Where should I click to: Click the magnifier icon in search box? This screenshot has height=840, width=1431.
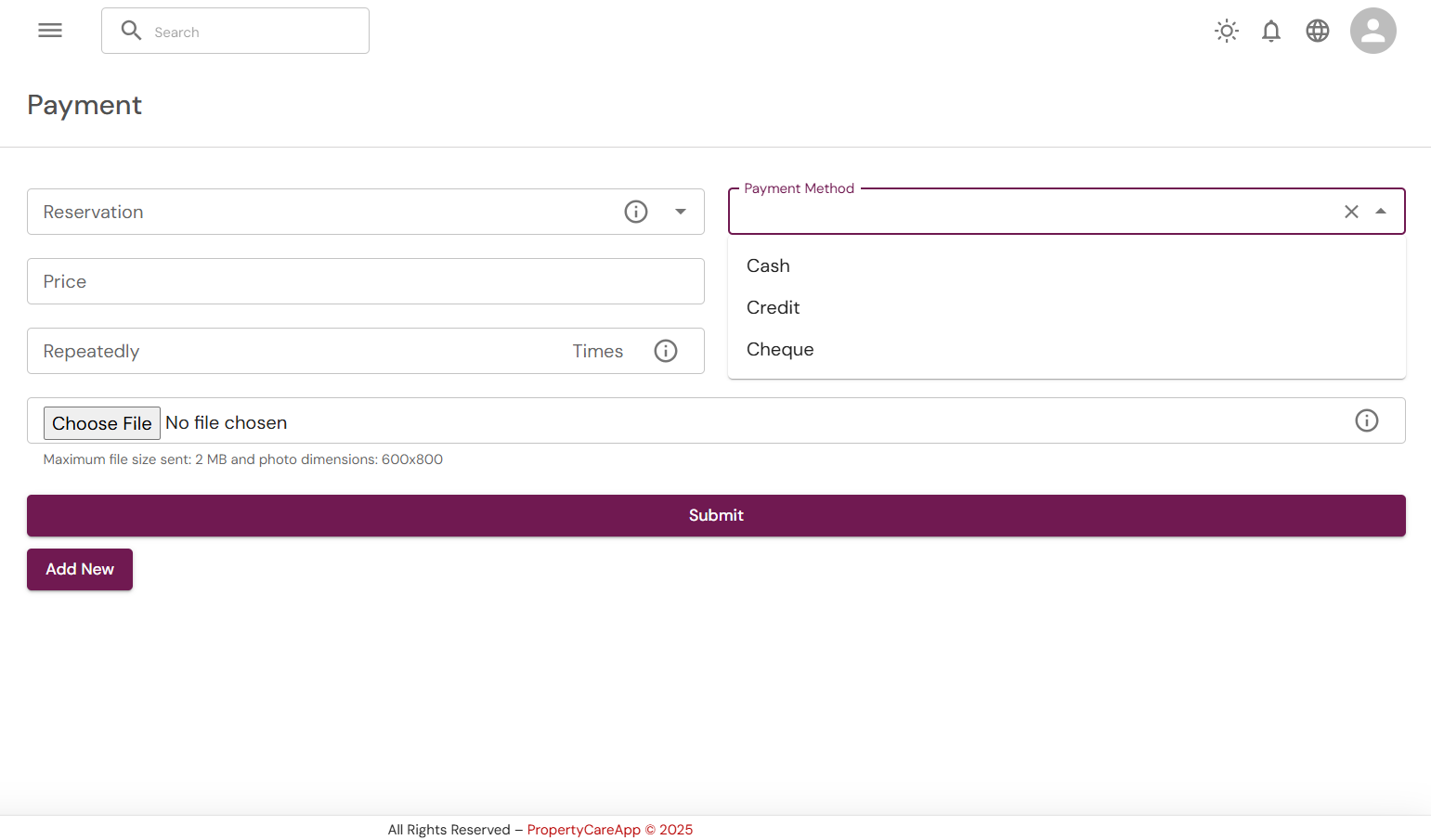click(x=132, y=31)
